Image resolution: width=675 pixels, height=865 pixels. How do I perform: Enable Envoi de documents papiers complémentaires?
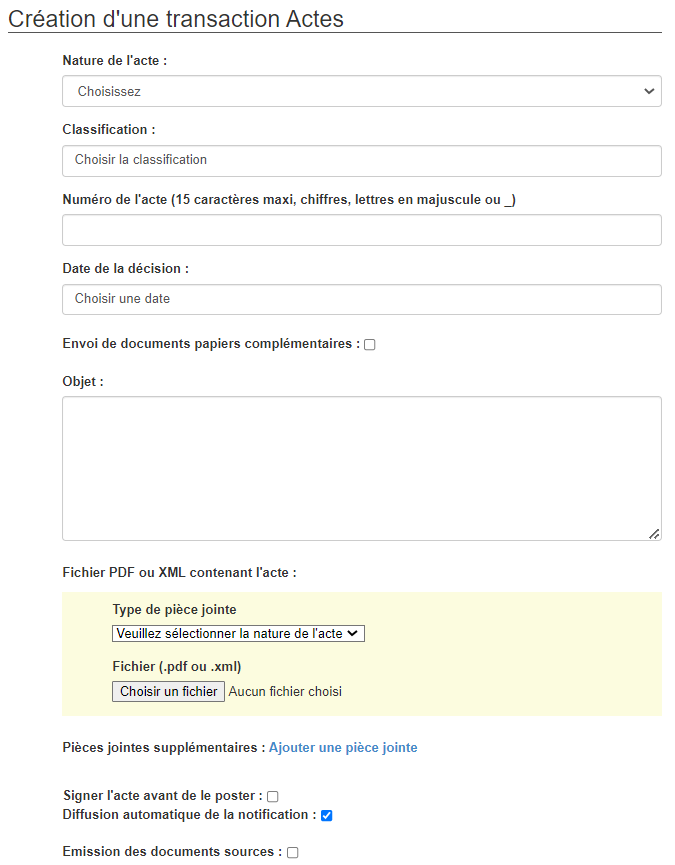coord(370,345)
